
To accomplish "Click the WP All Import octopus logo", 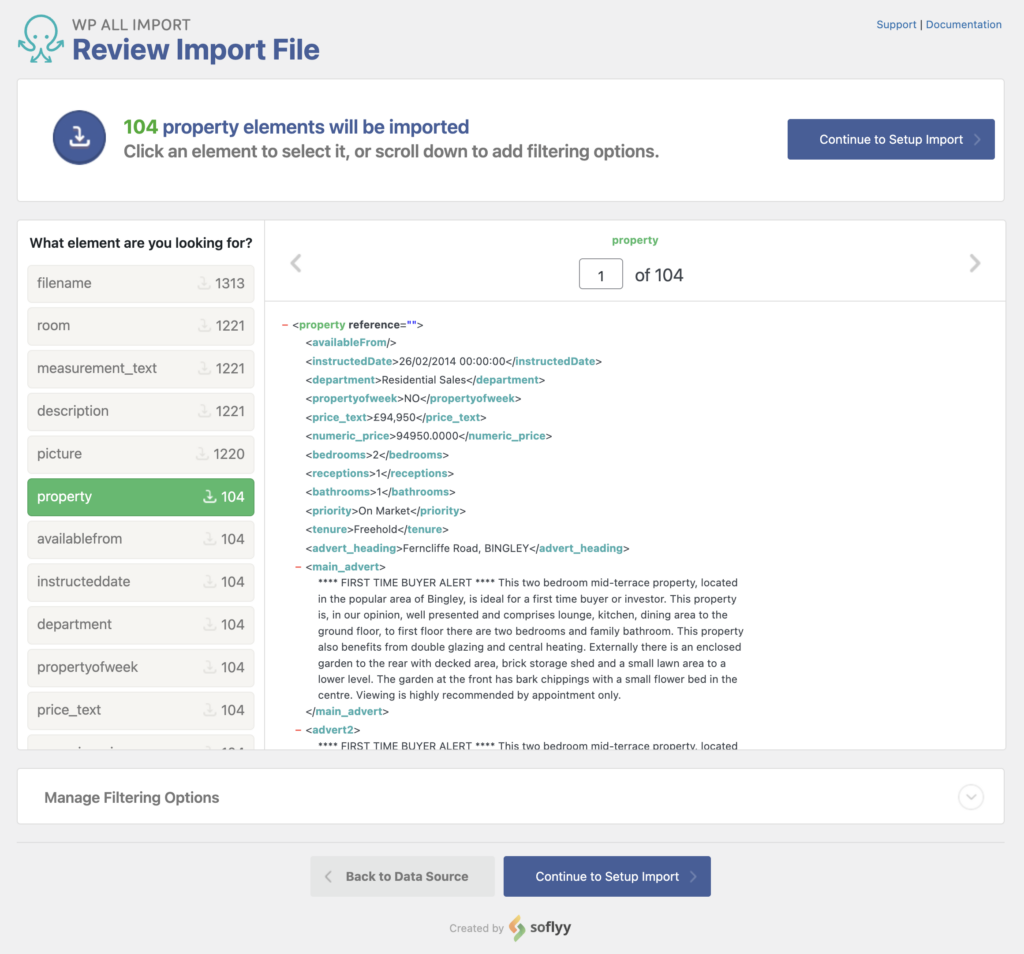I will coord(37,38).
